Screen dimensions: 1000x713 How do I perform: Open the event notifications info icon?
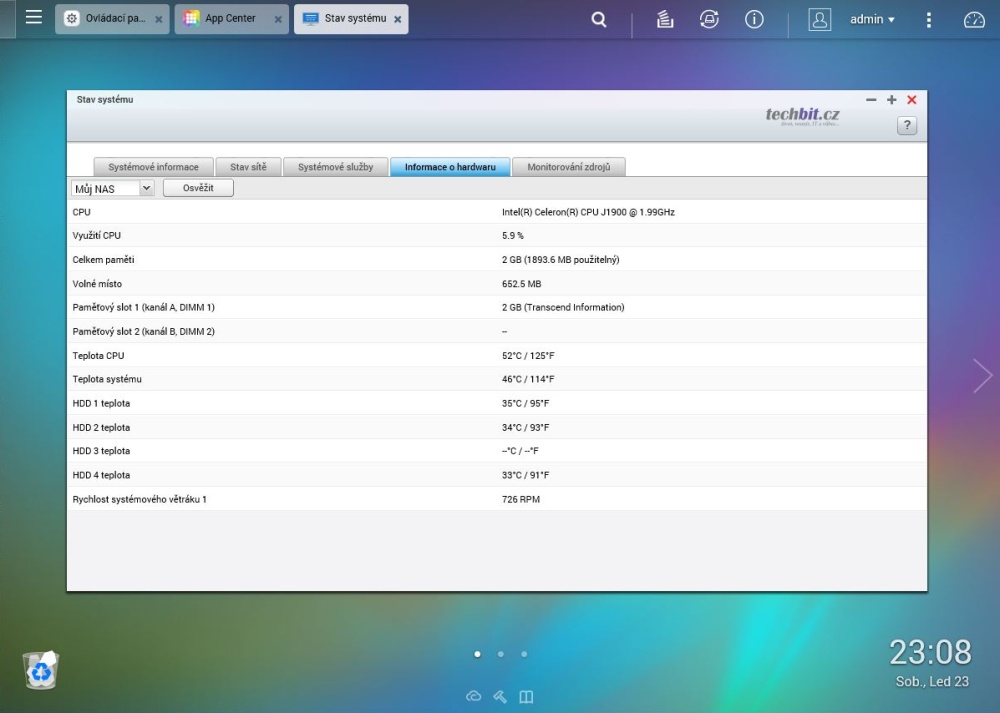pos(755,19)
